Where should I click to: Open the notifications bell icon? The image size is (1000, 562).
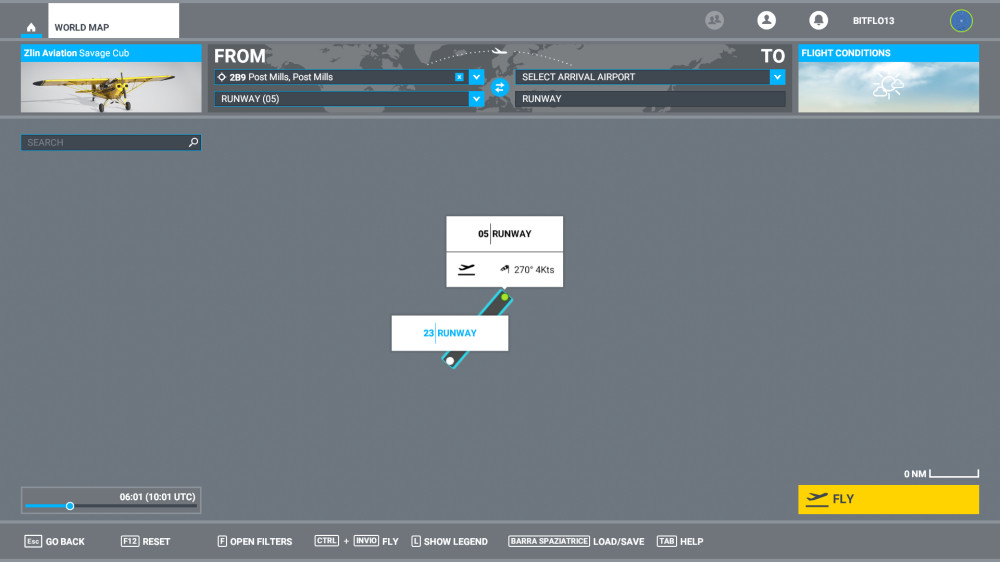818,20
